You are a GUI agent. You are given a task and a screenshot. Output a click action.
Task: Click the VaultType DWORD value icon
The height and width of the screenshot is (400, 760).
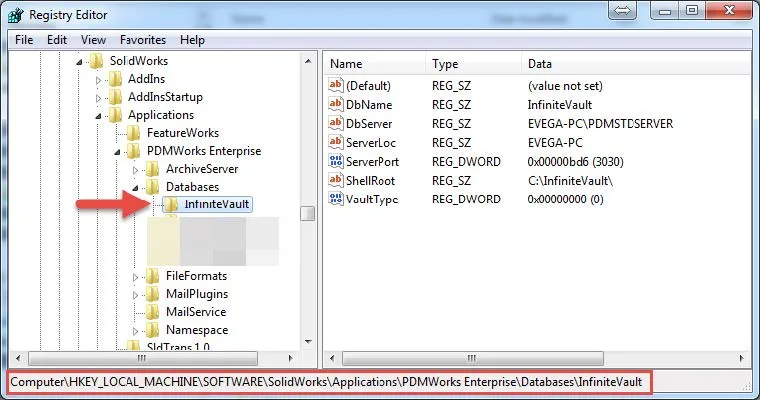pyautogui.click(x=336, y=198)
